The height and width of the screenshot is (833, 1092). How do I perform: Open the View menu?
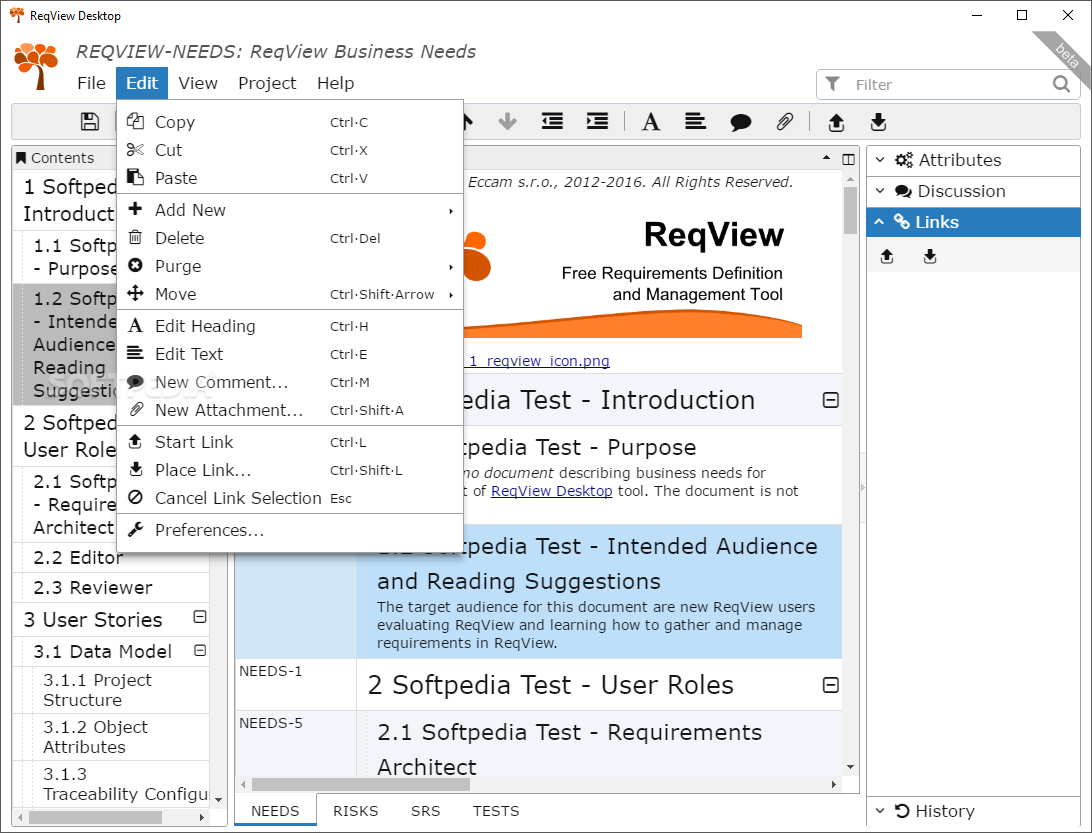(x=198, y=83)
